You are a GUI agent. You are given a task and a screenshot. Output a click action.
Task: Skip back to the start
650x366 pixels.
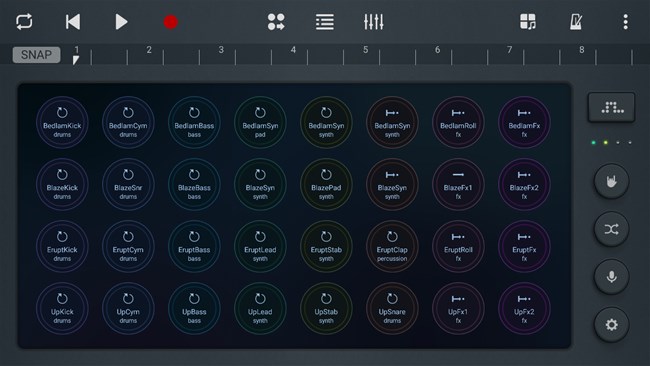pyautogui.click(x=73, y=22)
